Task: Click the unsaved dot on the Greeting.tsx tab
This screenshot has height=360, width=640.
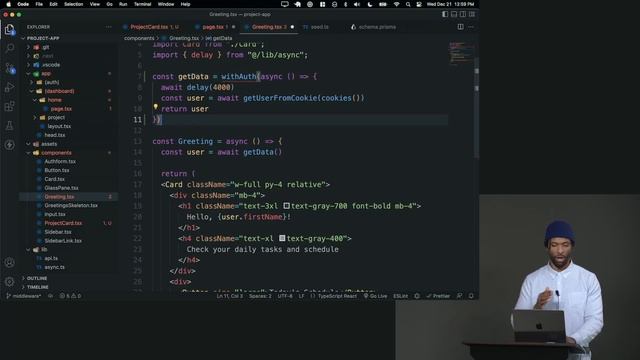Action: [x=292, y=27]
